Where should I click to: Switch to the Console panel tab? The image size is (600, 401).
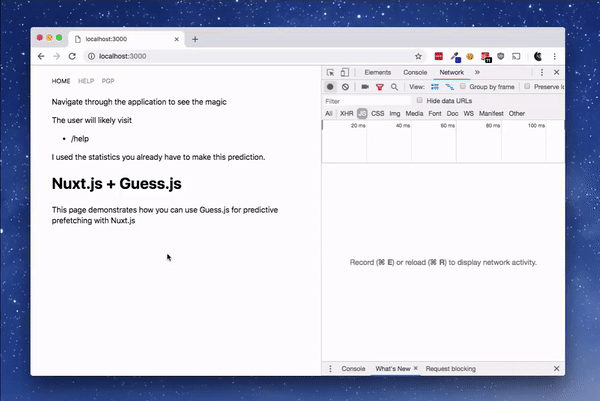415,72
